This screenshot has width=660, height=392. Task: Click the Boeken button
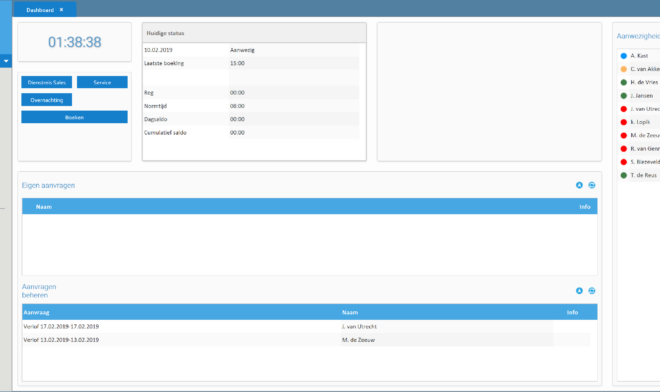[x=75, y=117]
